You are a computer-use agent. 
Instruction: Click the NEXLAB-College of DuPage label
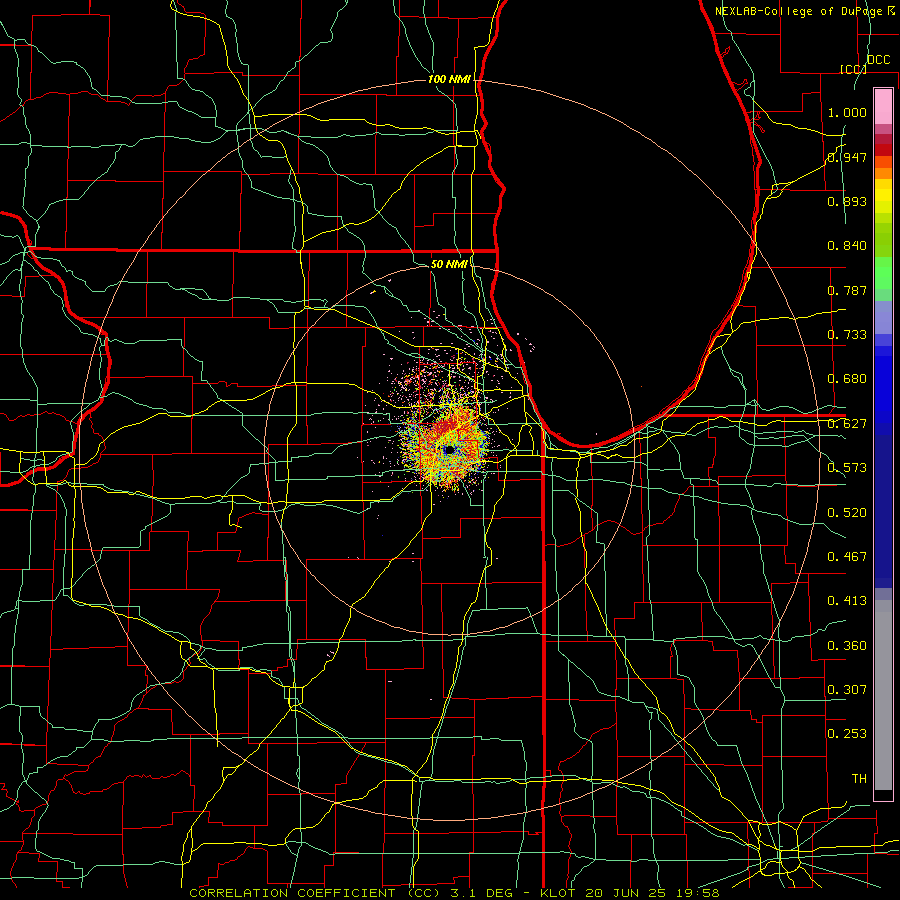coord(804,11)
